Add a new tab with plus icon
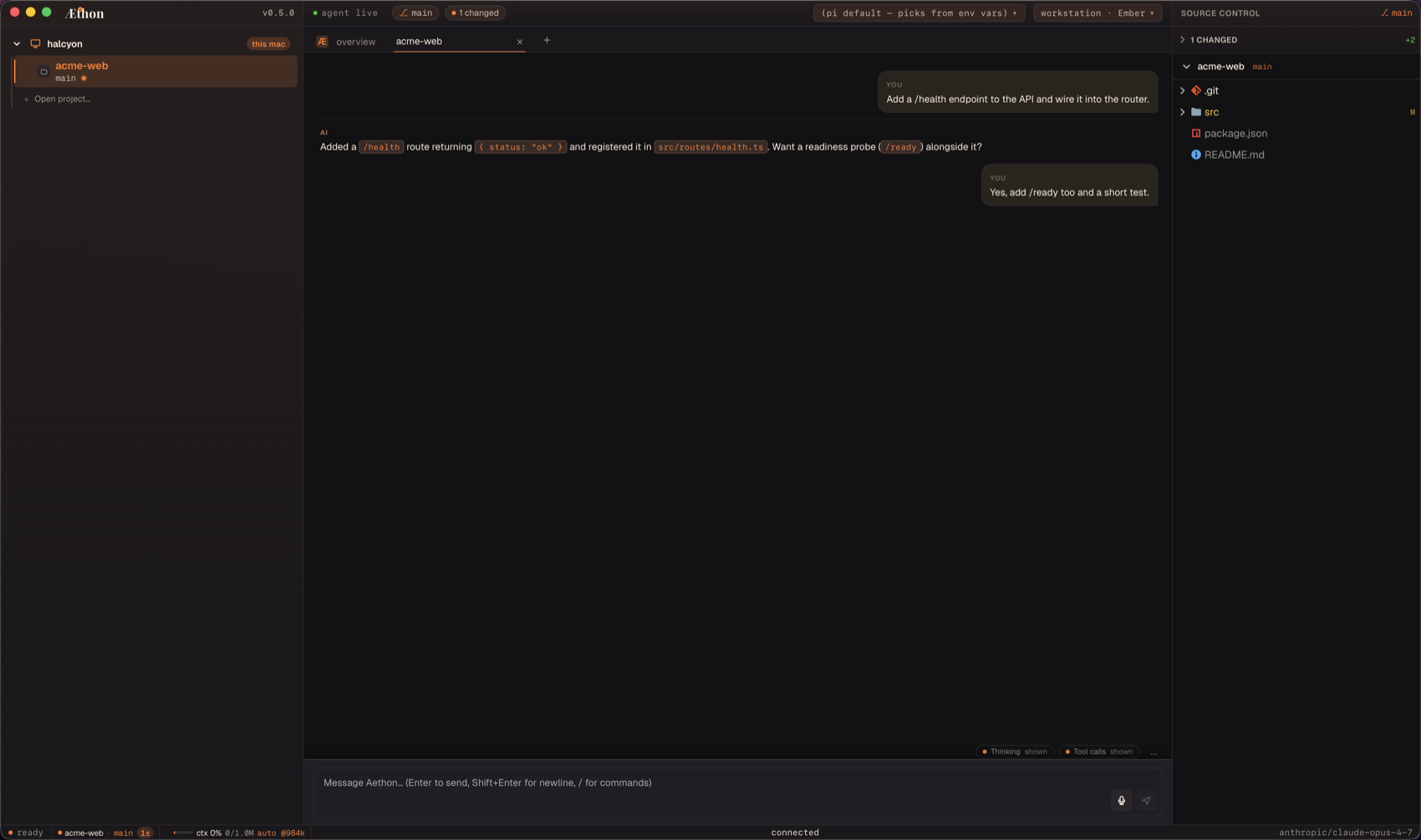Image resolution: width=1421 pixels, height=840 pixels. tap(547, 40)
